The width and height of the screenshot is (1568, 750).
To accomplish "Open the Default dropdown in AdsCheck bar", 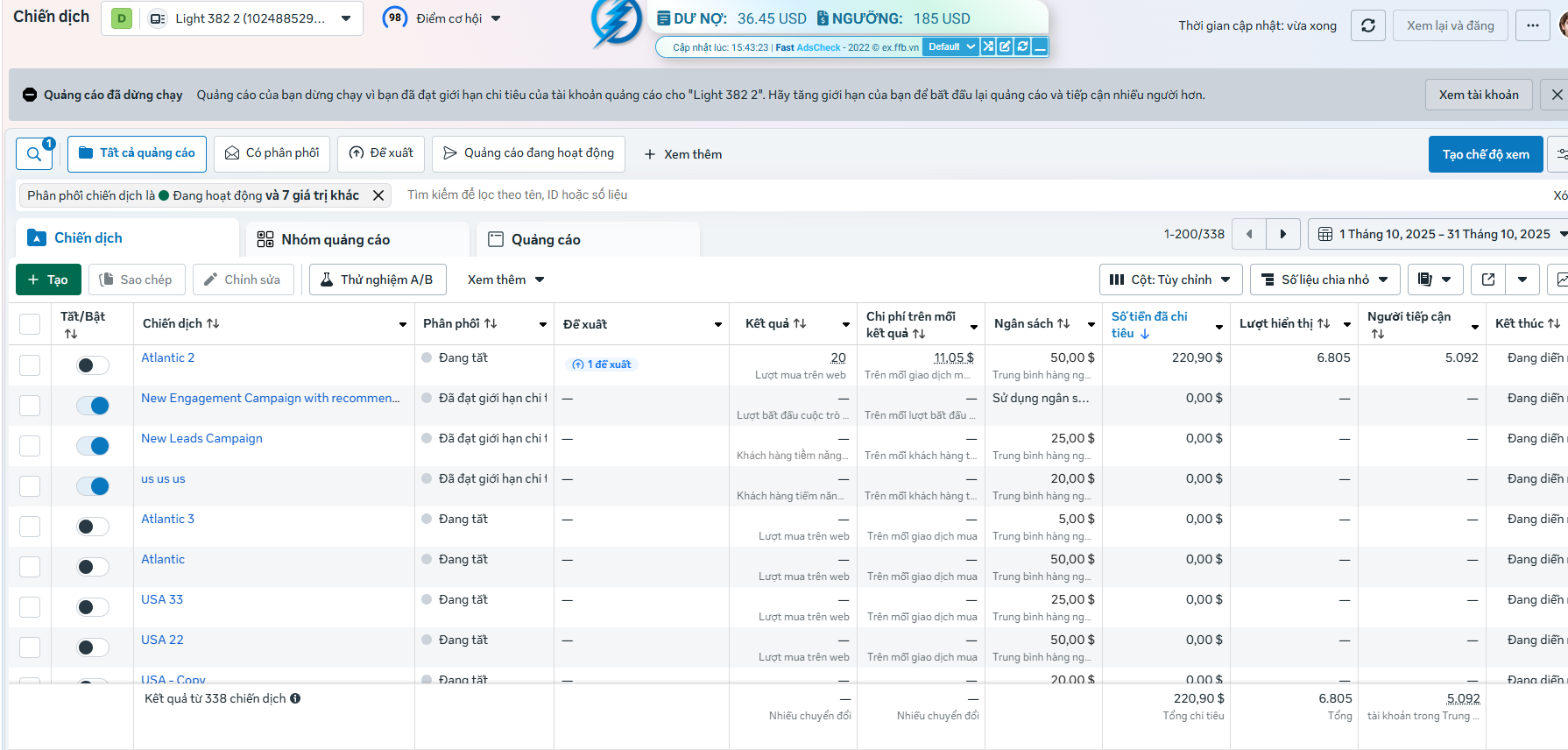I will pyautogui.click(x=951, y=46).
